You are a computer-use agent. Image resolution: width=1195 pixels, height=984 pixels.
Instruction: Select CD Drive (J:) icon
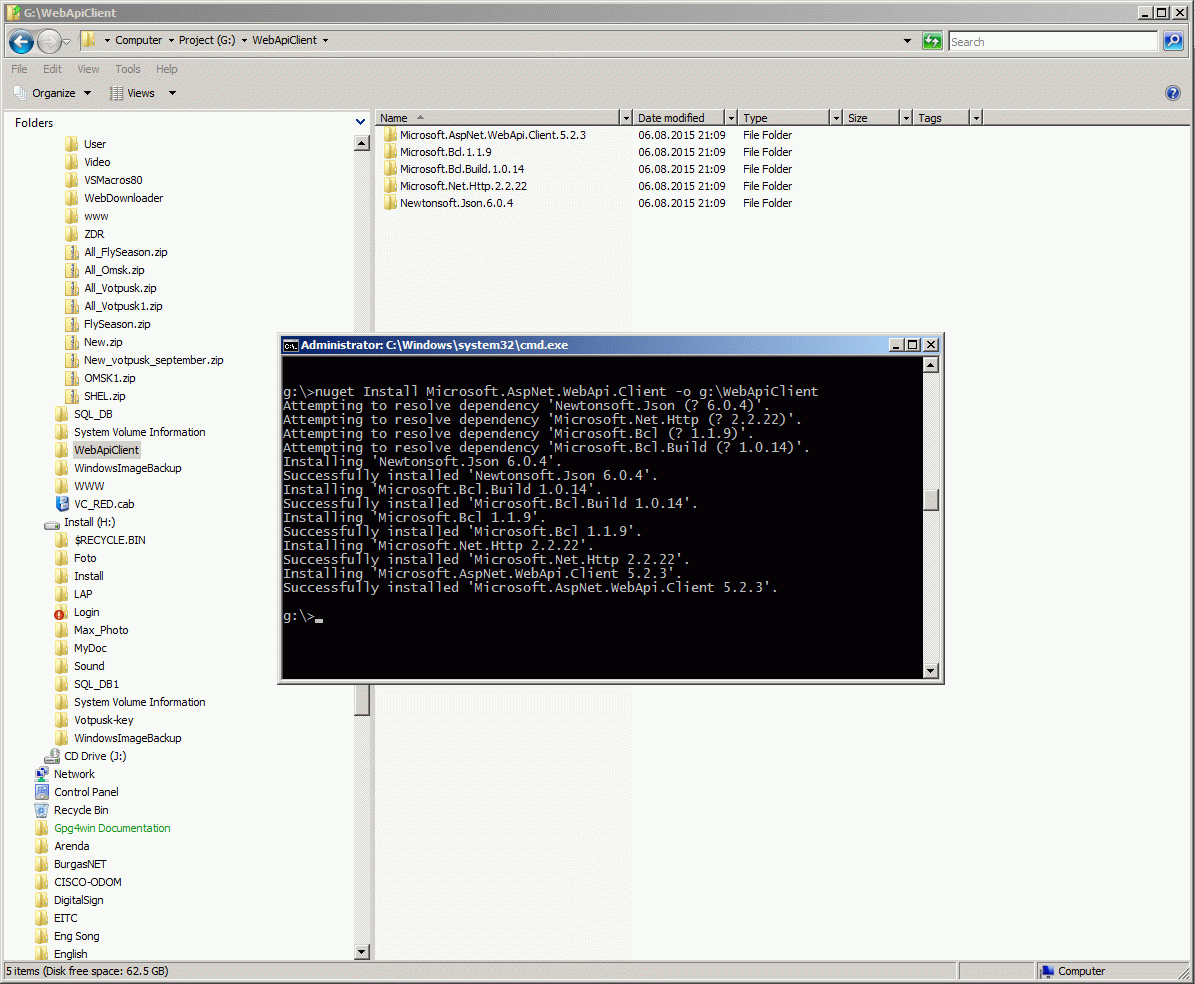(x=52, y=756)
